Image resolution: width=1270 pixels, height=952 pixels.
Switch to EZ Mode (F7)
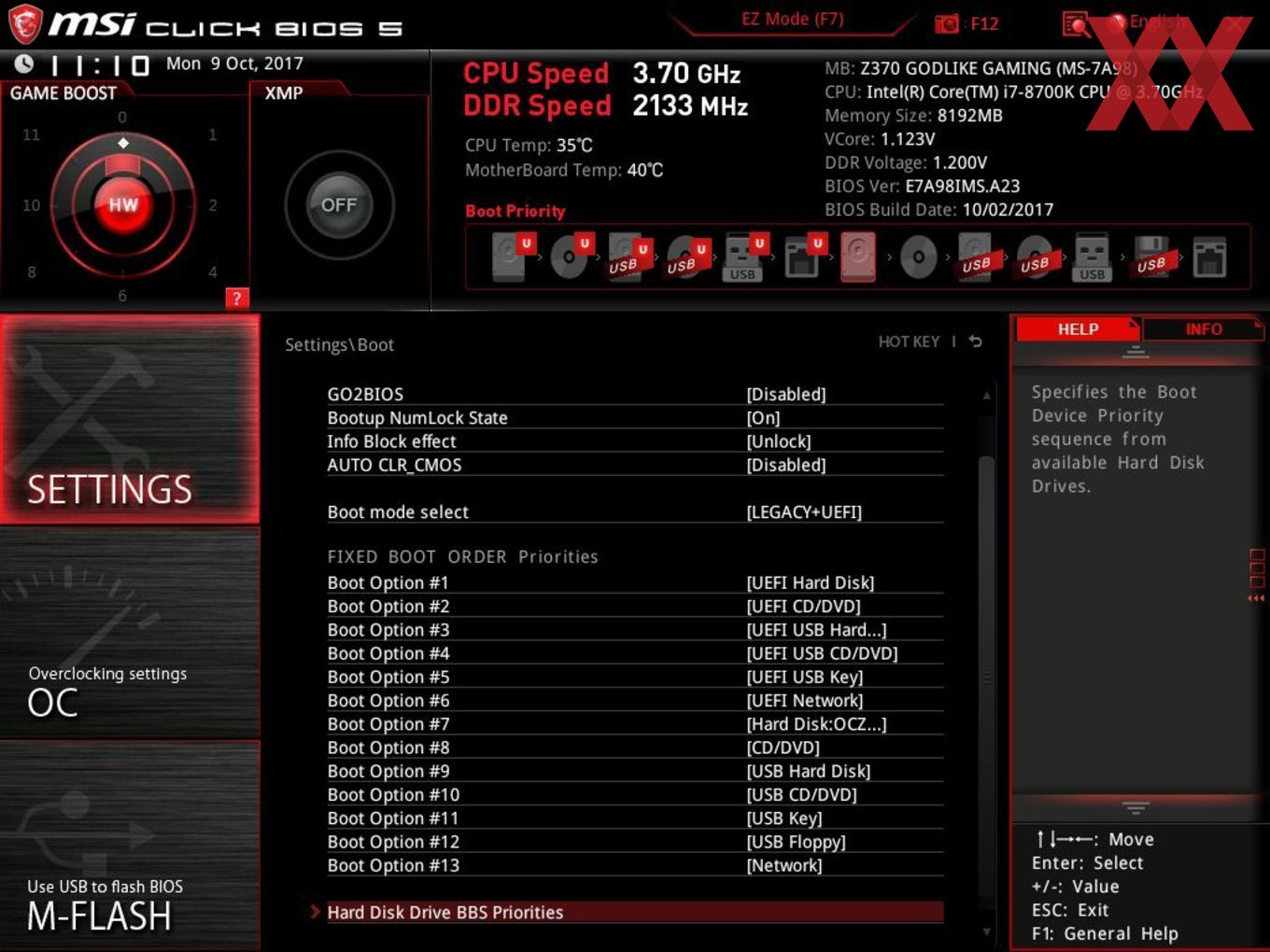[793, 19]
